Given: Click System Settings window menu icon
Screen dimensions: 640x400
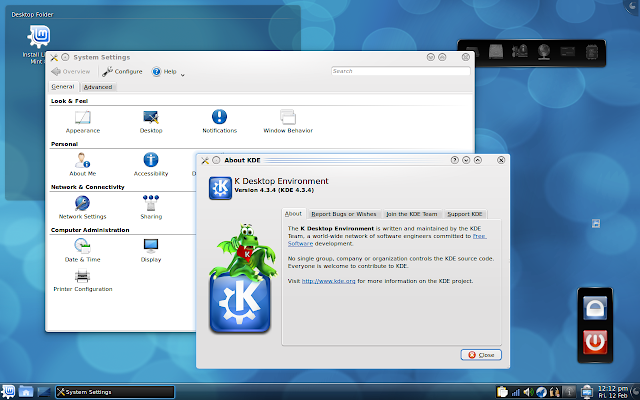Looking at the screenshot, I should click(x=54, y=57).
